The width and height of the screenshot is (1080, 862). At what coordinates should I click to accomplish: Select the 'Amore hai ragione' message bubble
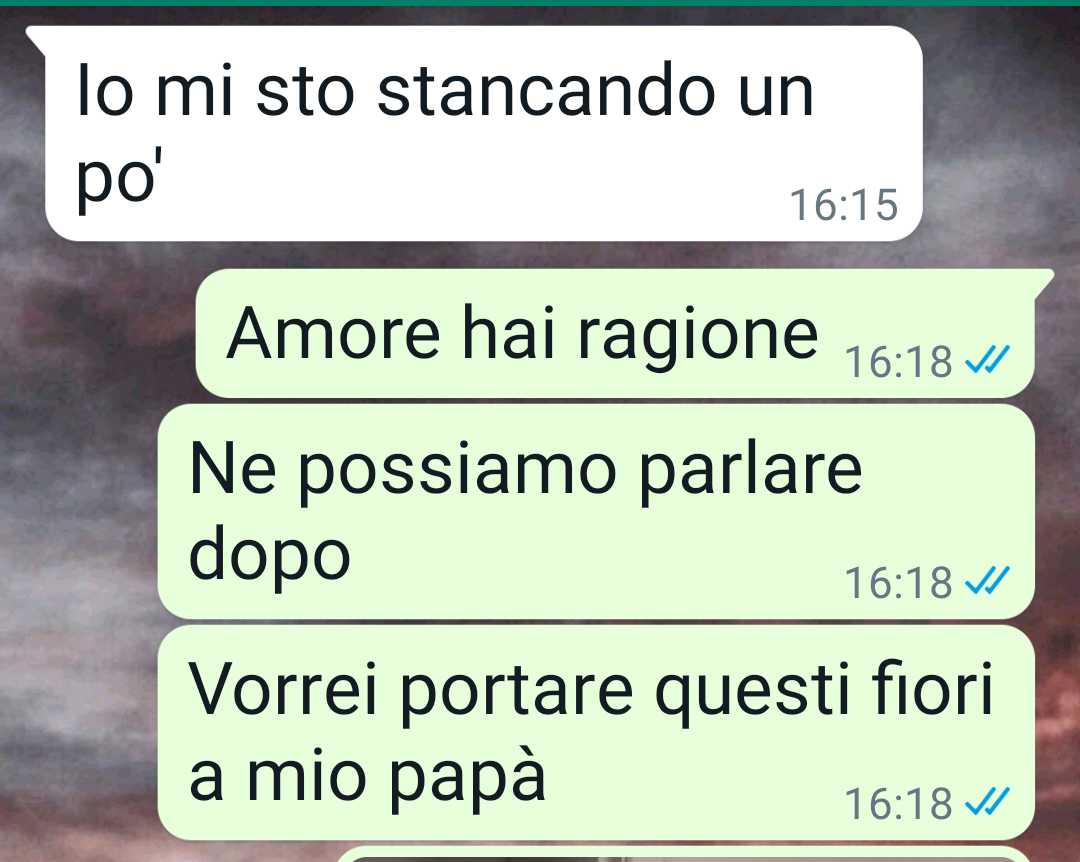point(623,333)
